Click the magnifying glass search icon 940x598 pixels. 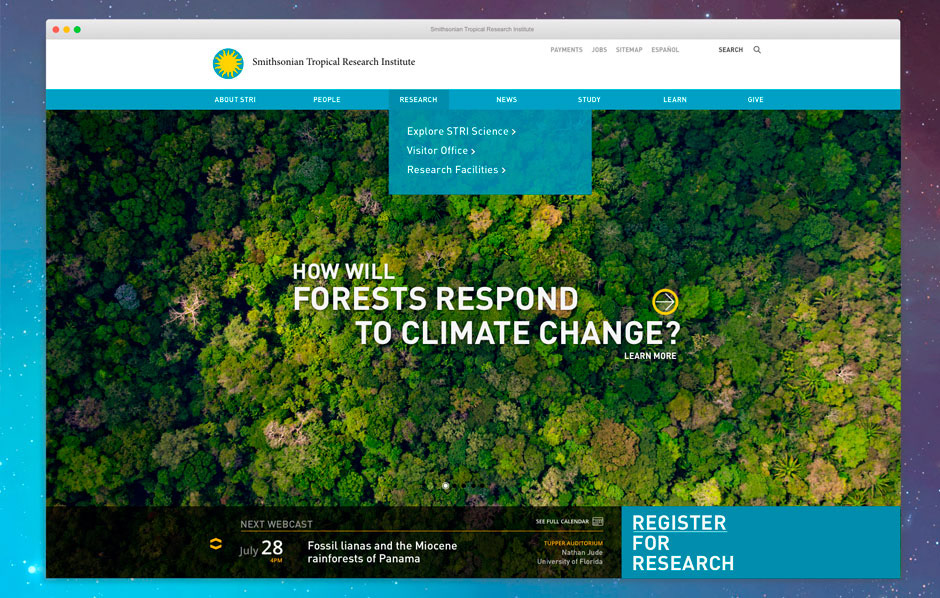point(757,50)
